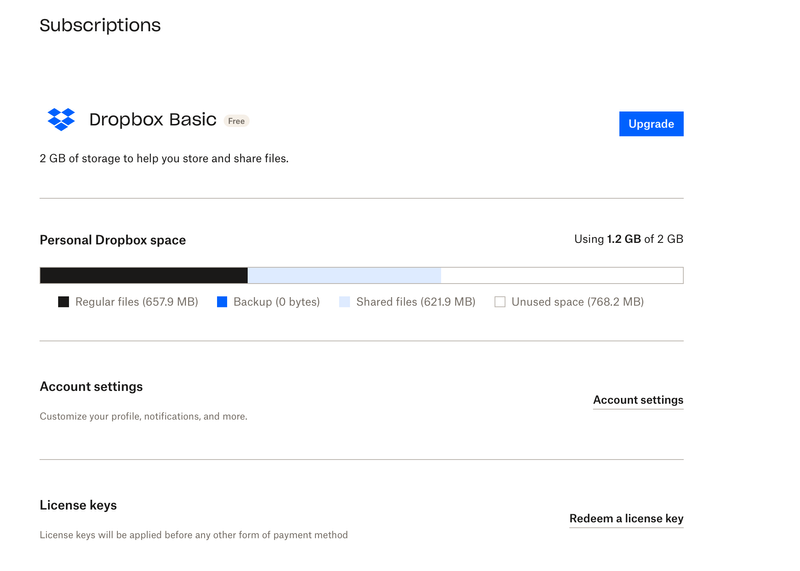This screenshot has height=571, width=800.
Task: Click the Using 1.2 GB of 2 GB text
Action: [x=628, y=239]
